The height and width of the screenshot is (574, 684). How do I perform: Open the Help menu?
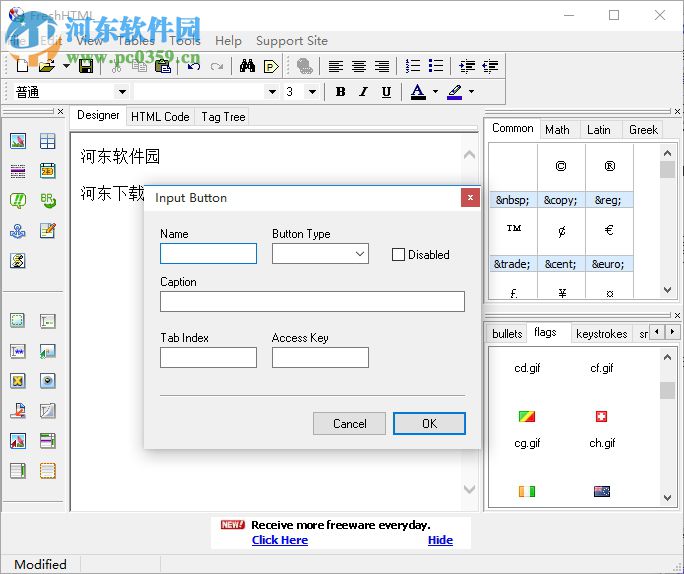(x=228, y=41)
